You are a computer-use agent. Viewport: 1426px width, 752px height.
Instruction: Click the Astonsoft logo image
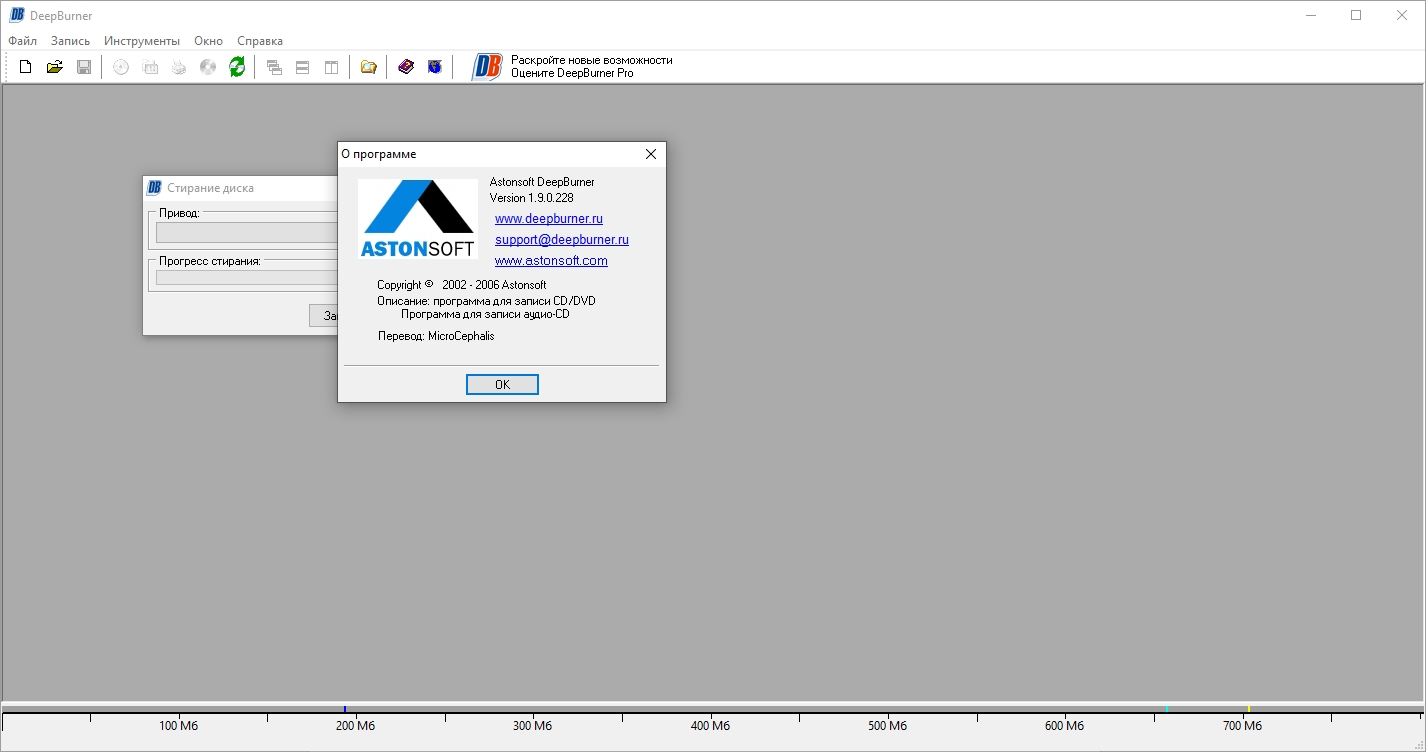[418, 219]
